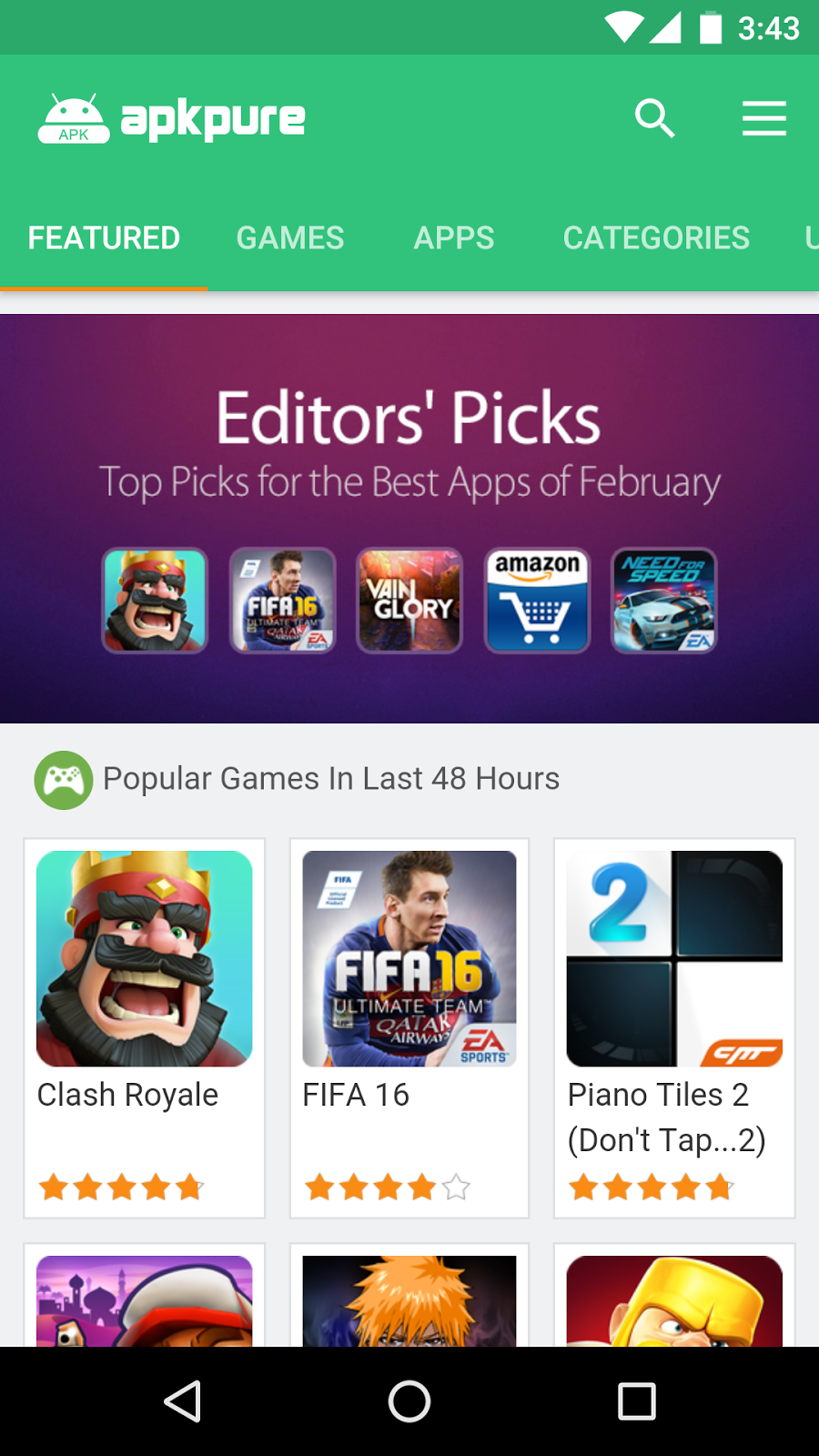This screenshot has width=819, height=1456.
Task: Open the FIFA 16 game thumbnail
Action: point(409,958)
